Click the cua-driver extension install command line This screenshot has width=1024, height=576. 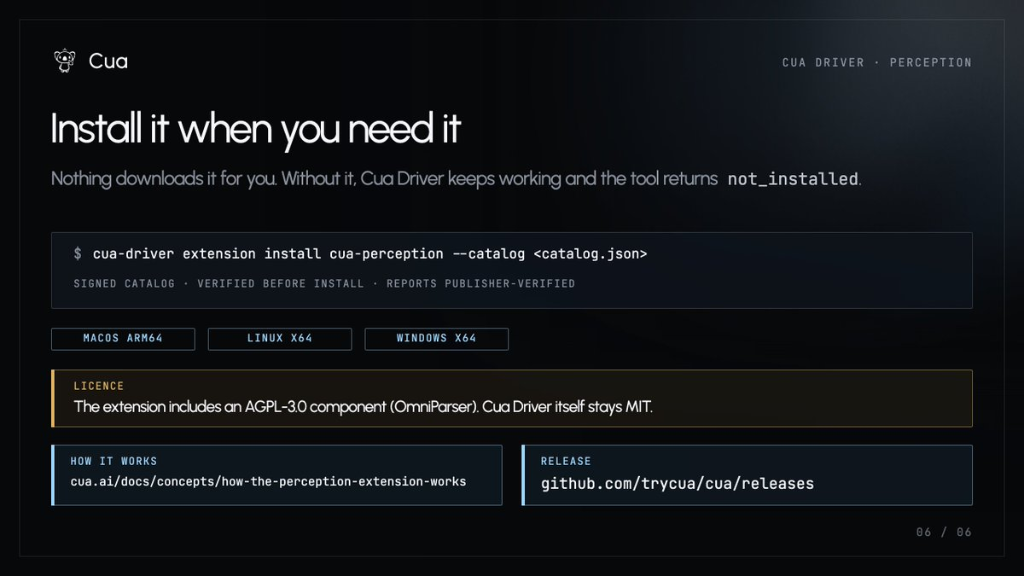click(x=370, y=254)
